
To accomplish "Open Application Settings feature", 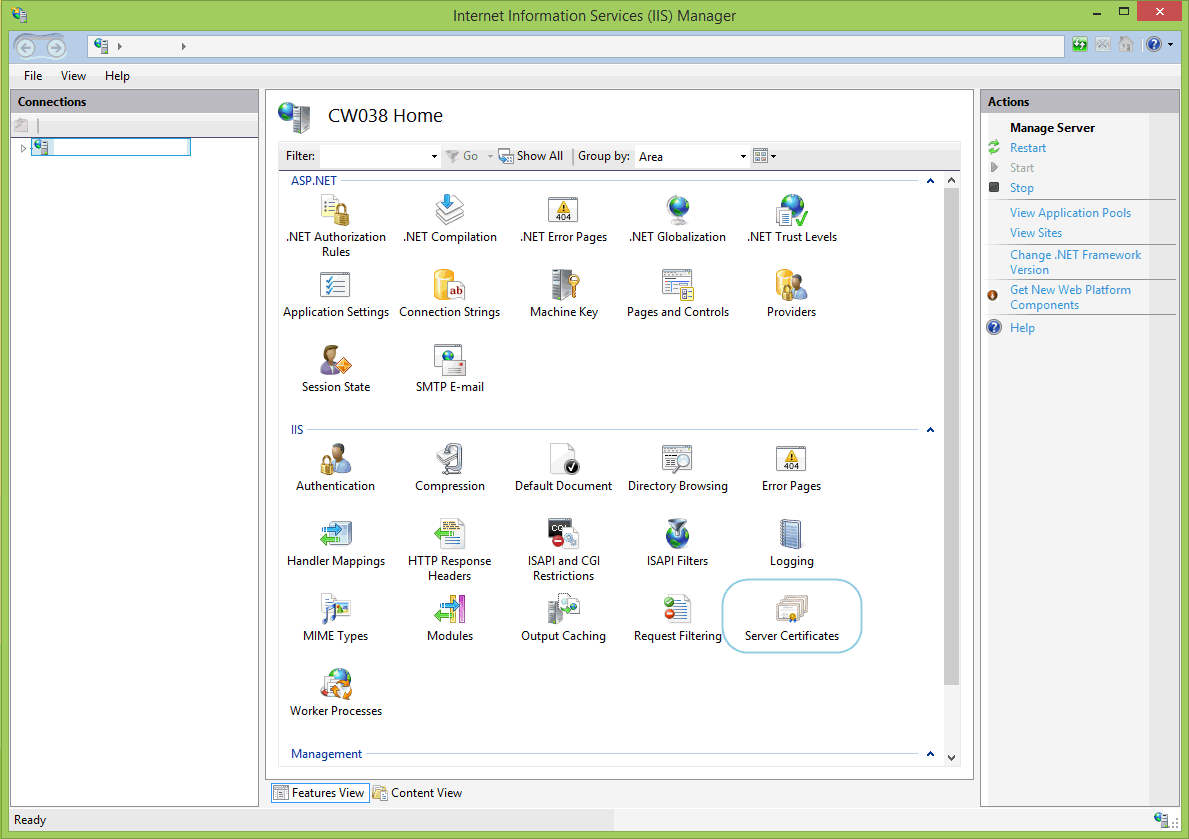I will pyautogui.click(x=335, y=294).
